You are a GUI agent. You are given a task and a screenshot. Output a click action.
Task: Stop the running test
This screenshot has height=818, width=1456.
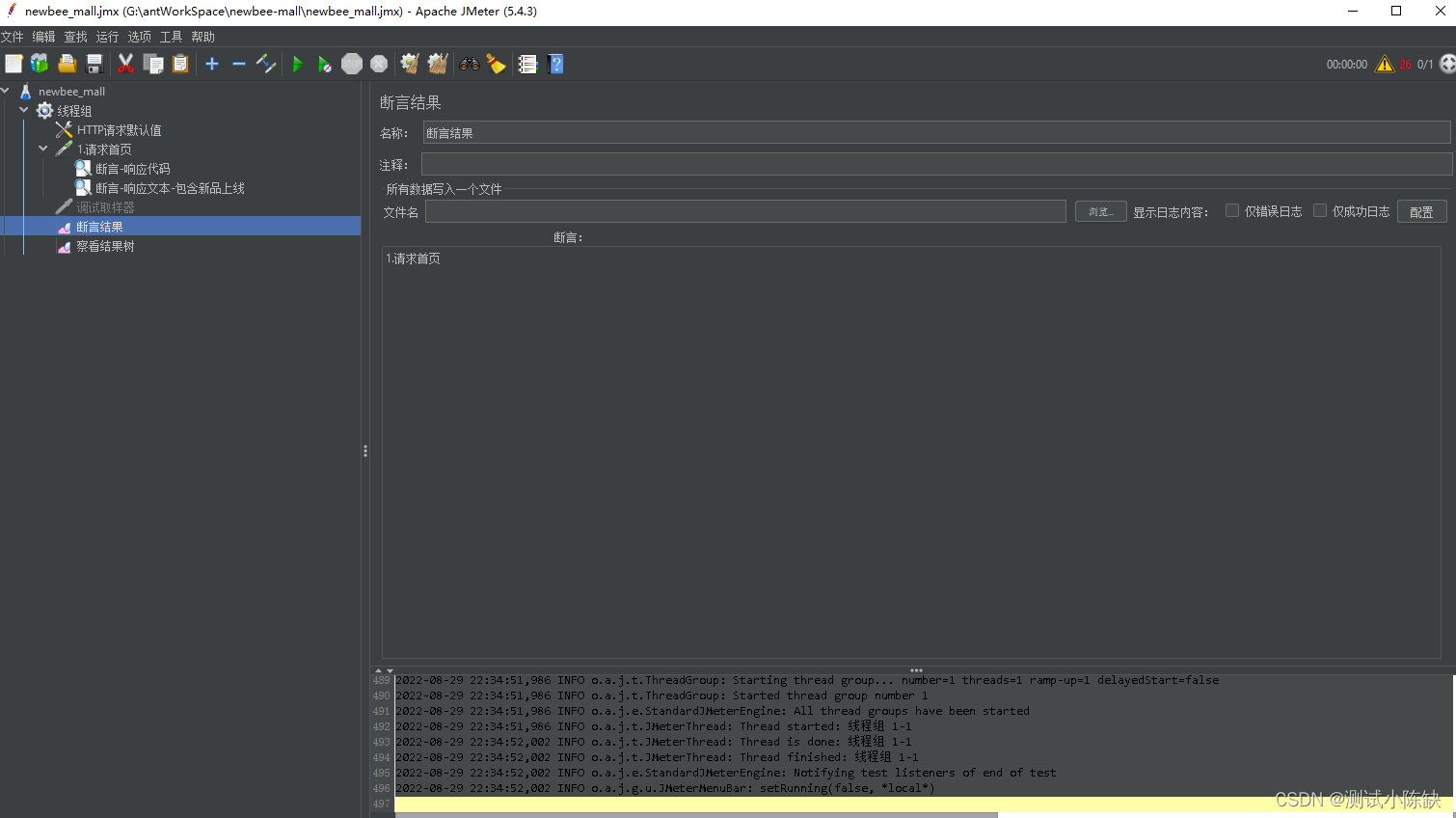(x=352, y=64)
